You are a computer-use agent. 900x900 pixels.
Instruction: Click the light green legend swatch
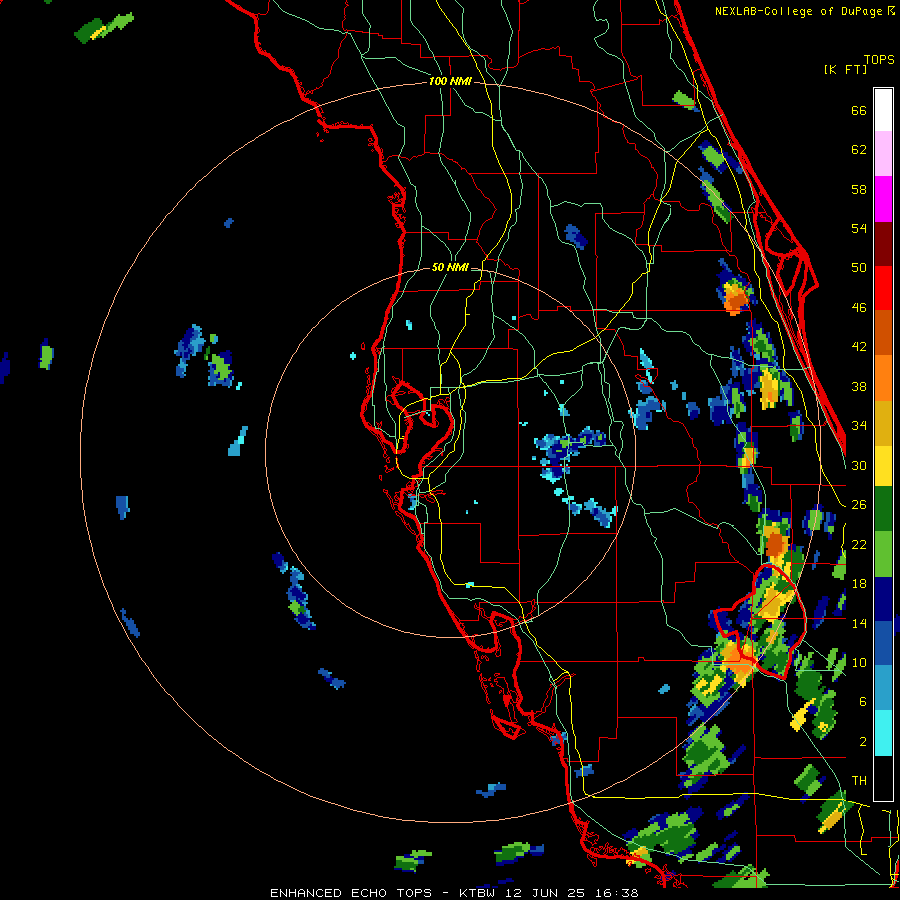[883, 554]
